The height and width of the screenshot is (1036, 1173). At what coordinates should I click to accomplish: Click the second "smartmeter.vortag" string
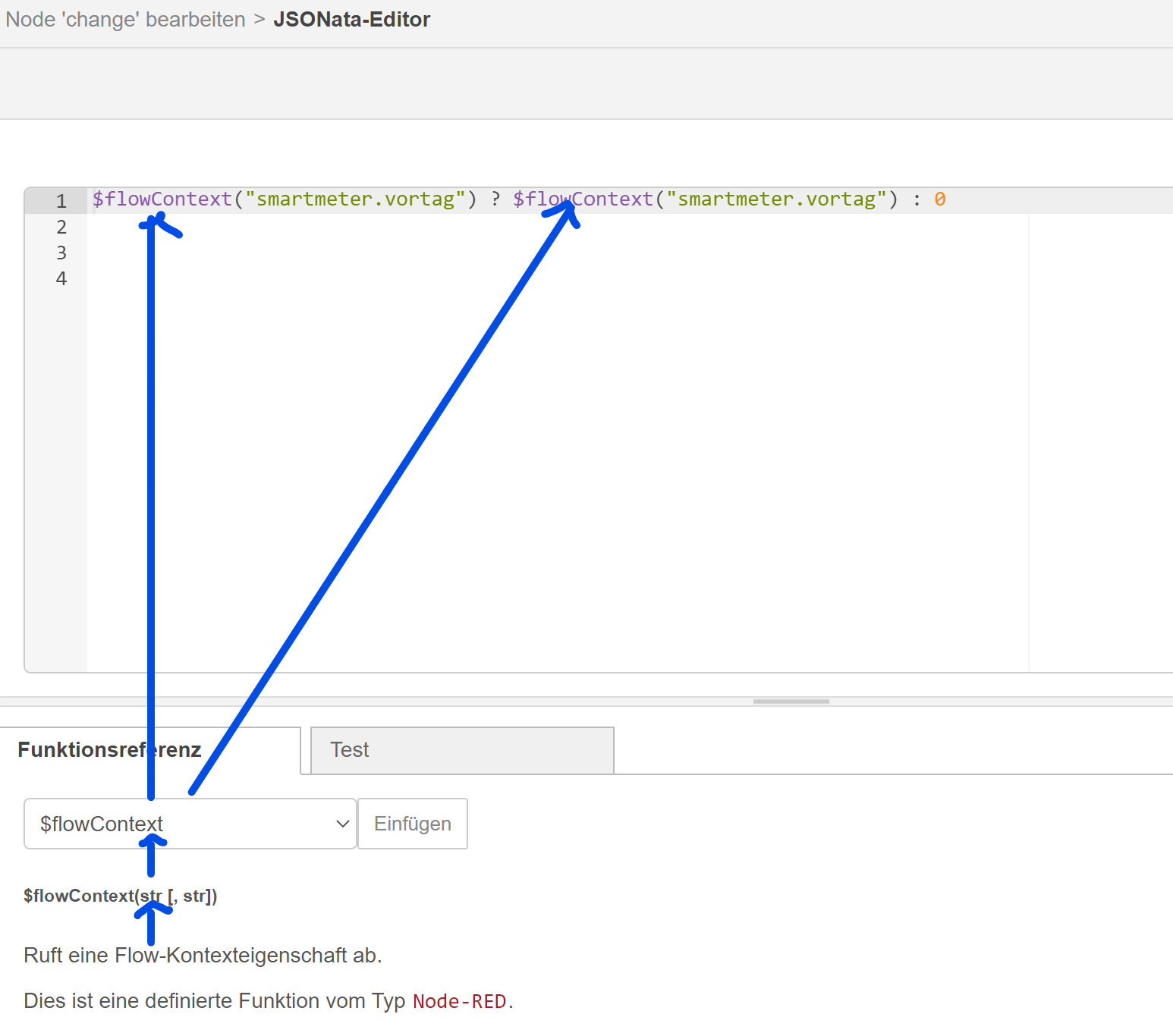click(776, 199)
